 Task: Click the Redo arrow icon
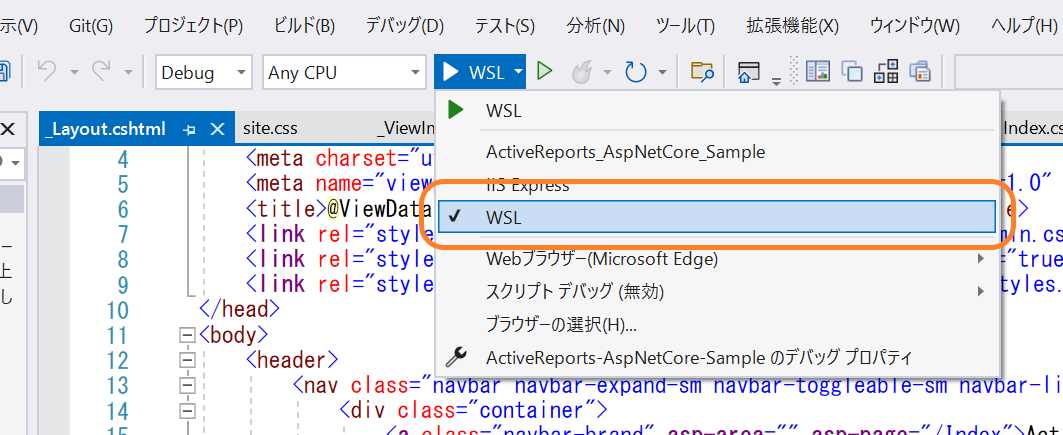[101, 70]
